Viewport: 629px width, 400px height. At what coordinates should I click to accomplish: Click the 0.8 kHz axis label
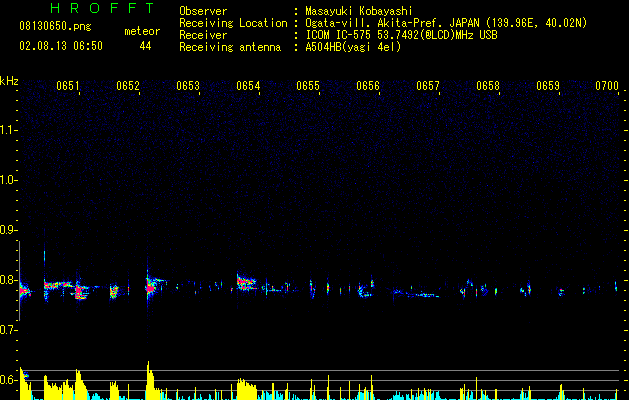coord(8,280)
